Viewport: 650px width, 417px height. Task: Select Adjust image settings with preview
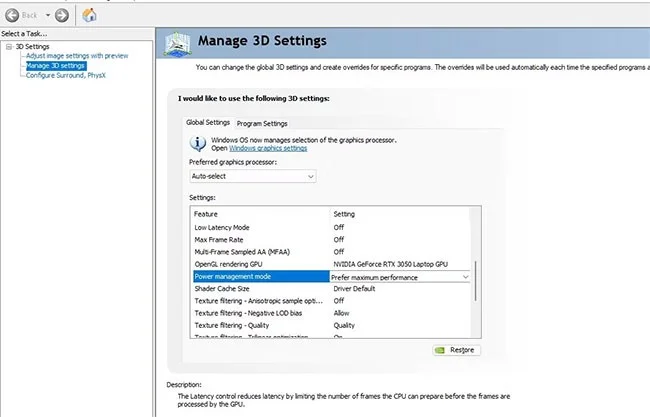[x=77, y=56]
